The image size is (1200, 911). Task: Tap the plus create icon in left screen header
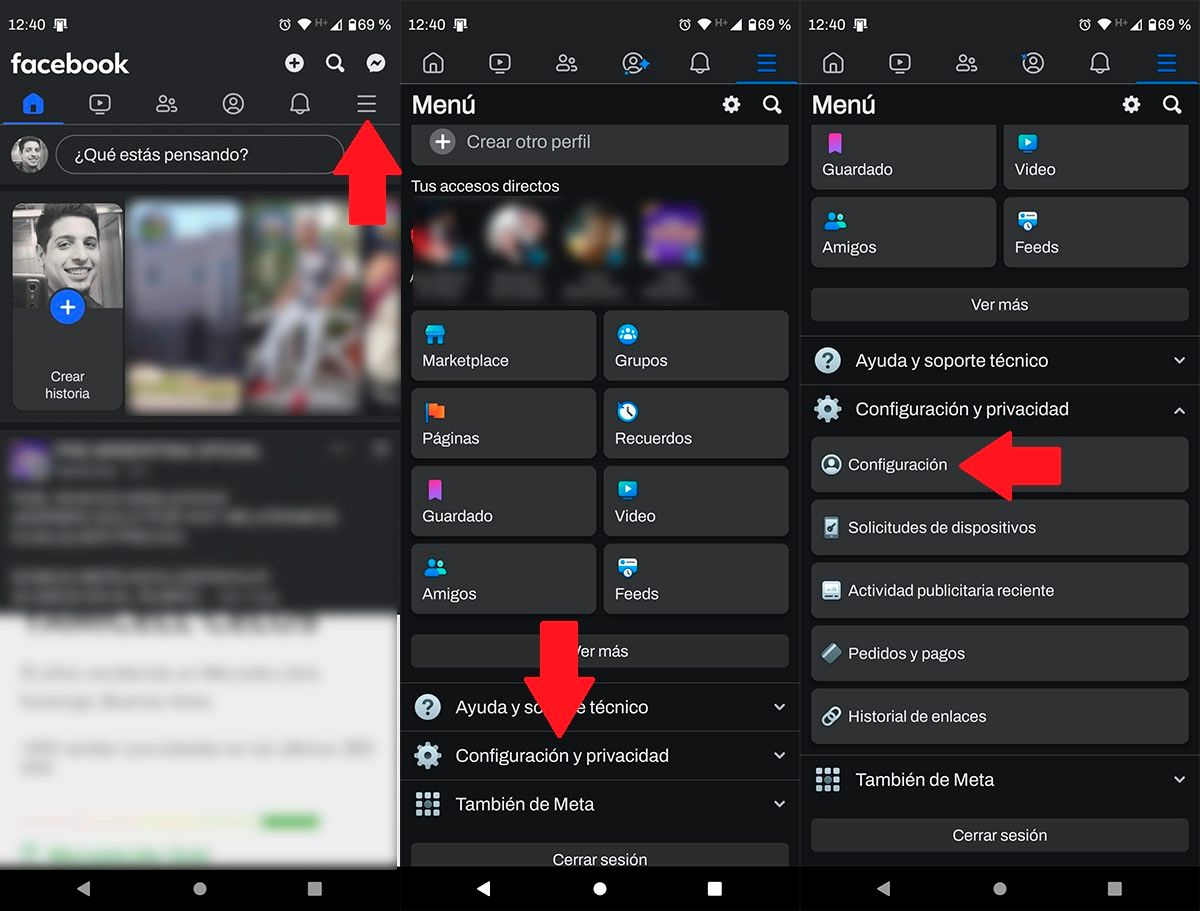point(294,63)
